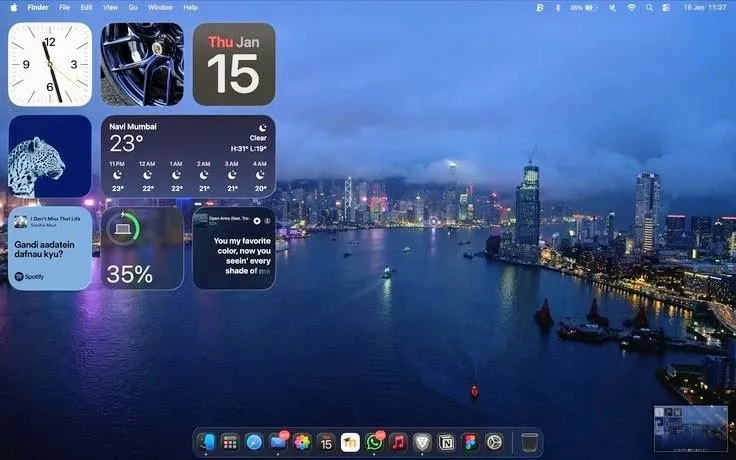Click the Gandi aadatein dafnau kyu? lyric
736x460 pixels.
pyautogui.click(x=45, y=249)
